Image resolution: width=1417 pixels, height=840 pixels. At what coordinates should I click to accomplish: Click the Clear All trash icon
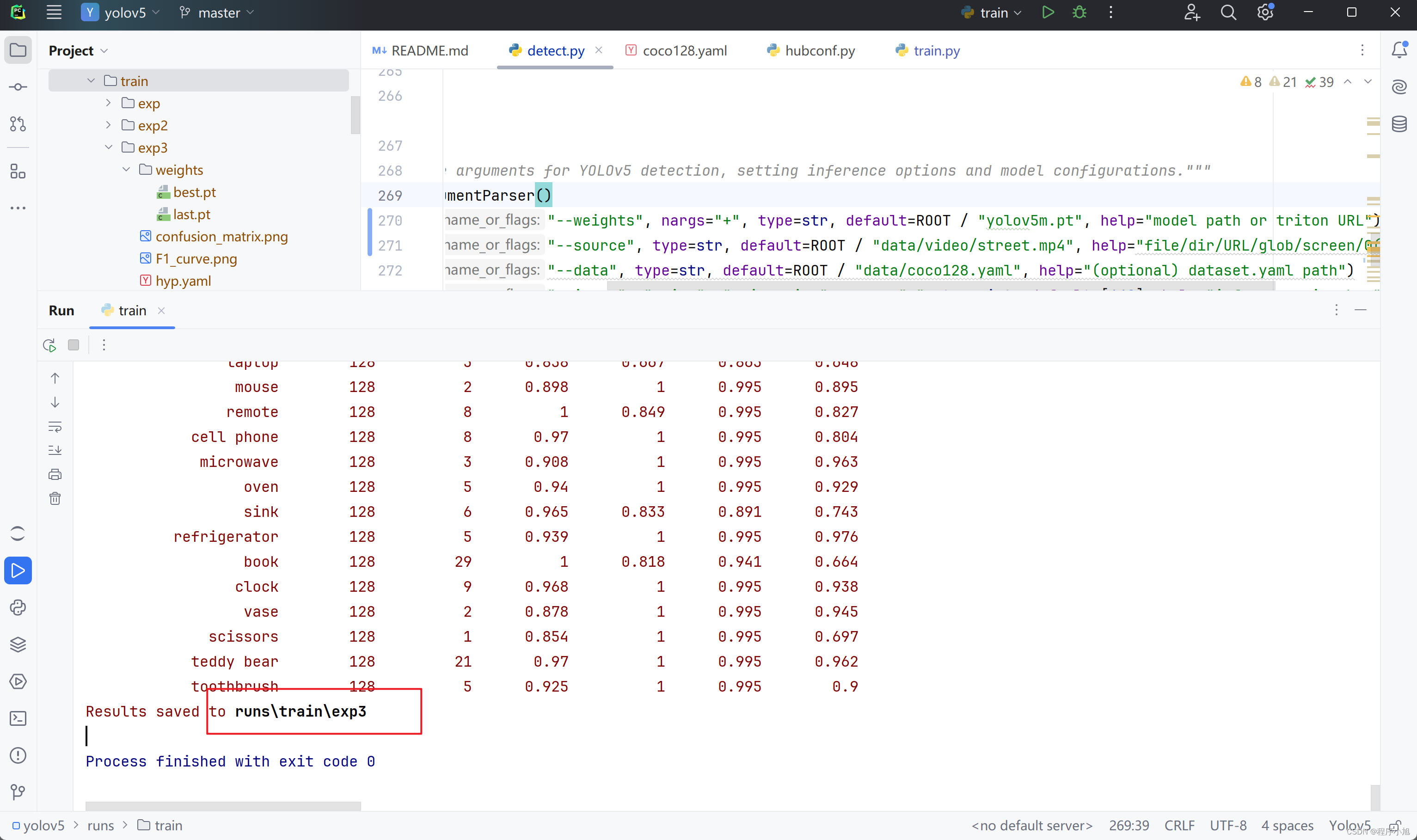pos(55,498)
